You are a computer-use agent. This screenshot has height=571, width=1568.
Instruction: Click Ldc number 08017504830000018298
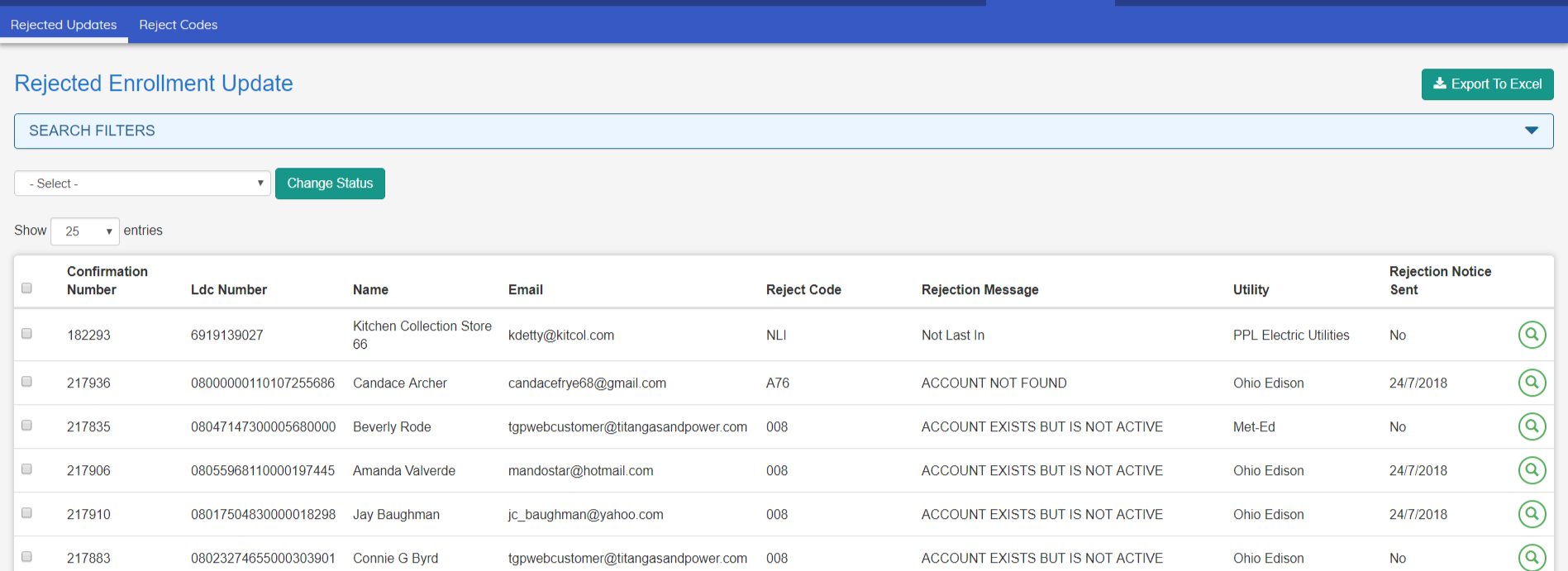pos(264,515)
